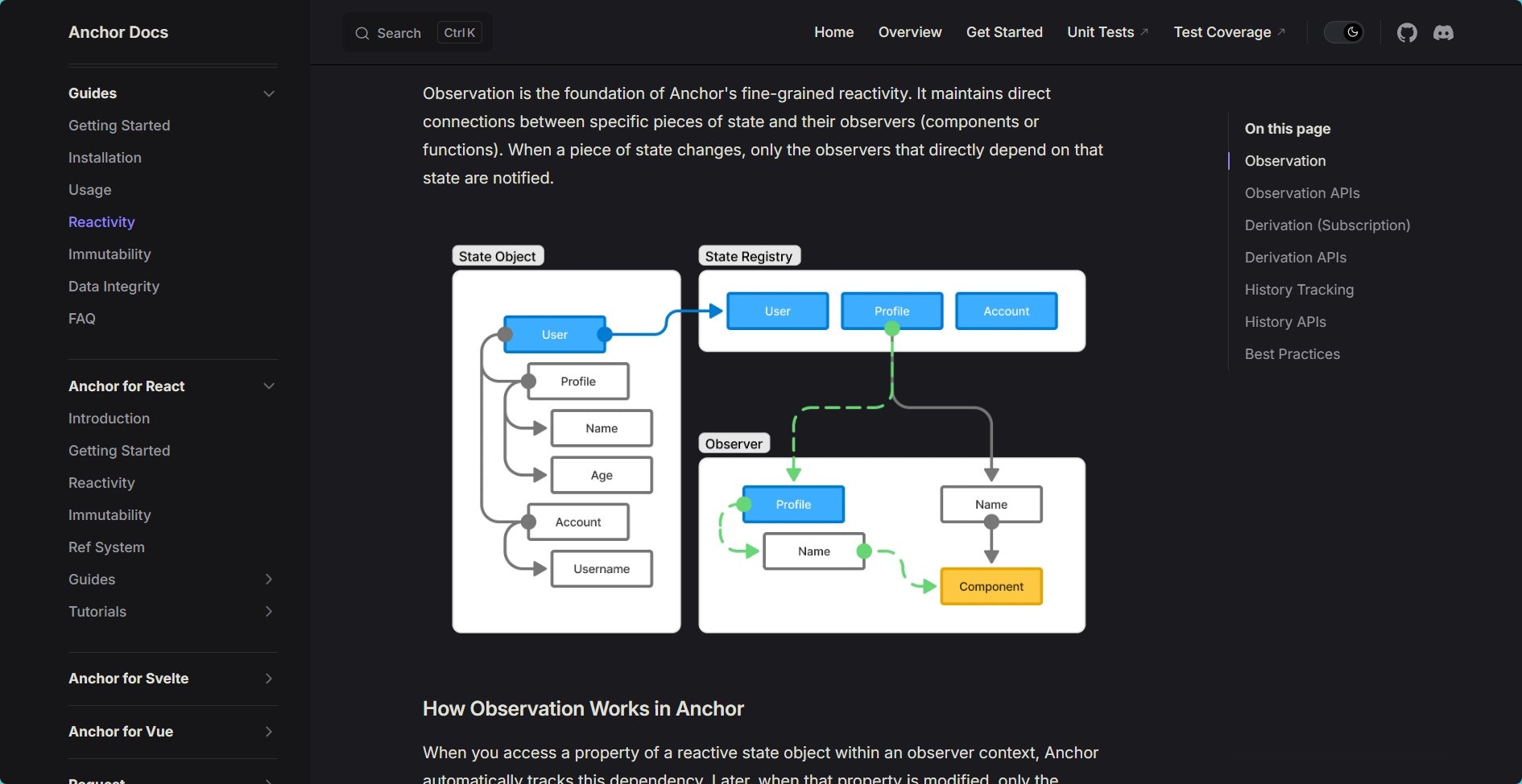
Task: Click the State Registry diagram label
Action: [x=749, y=256]
